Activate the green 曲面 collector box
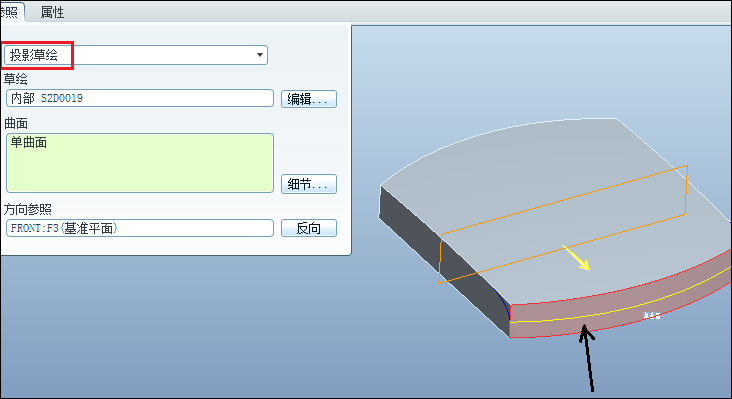The height and width of the screenshot is (399, 732). click(x=140, y=163)
